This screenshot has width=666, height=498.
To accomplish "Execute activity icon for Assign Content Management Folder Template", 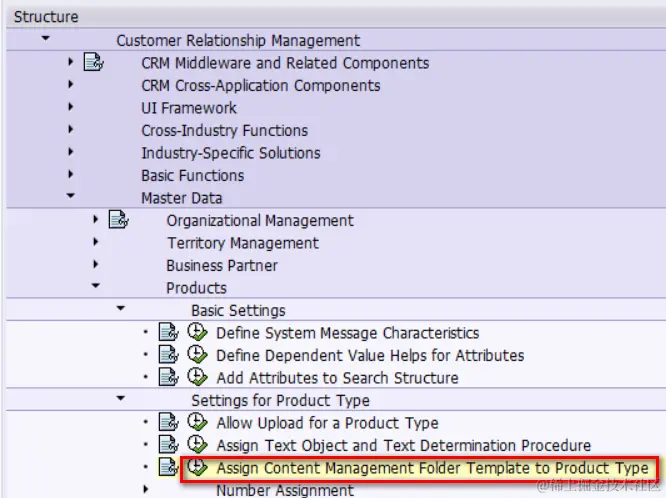I will click(x=197, y=467).
